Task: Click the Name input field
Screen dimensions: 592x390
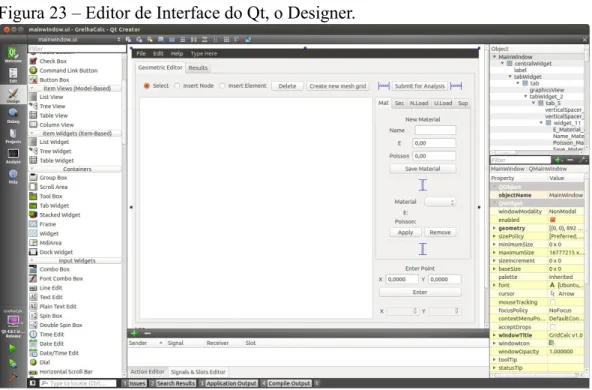Action: pyautogui.click(x=435, y=130)
